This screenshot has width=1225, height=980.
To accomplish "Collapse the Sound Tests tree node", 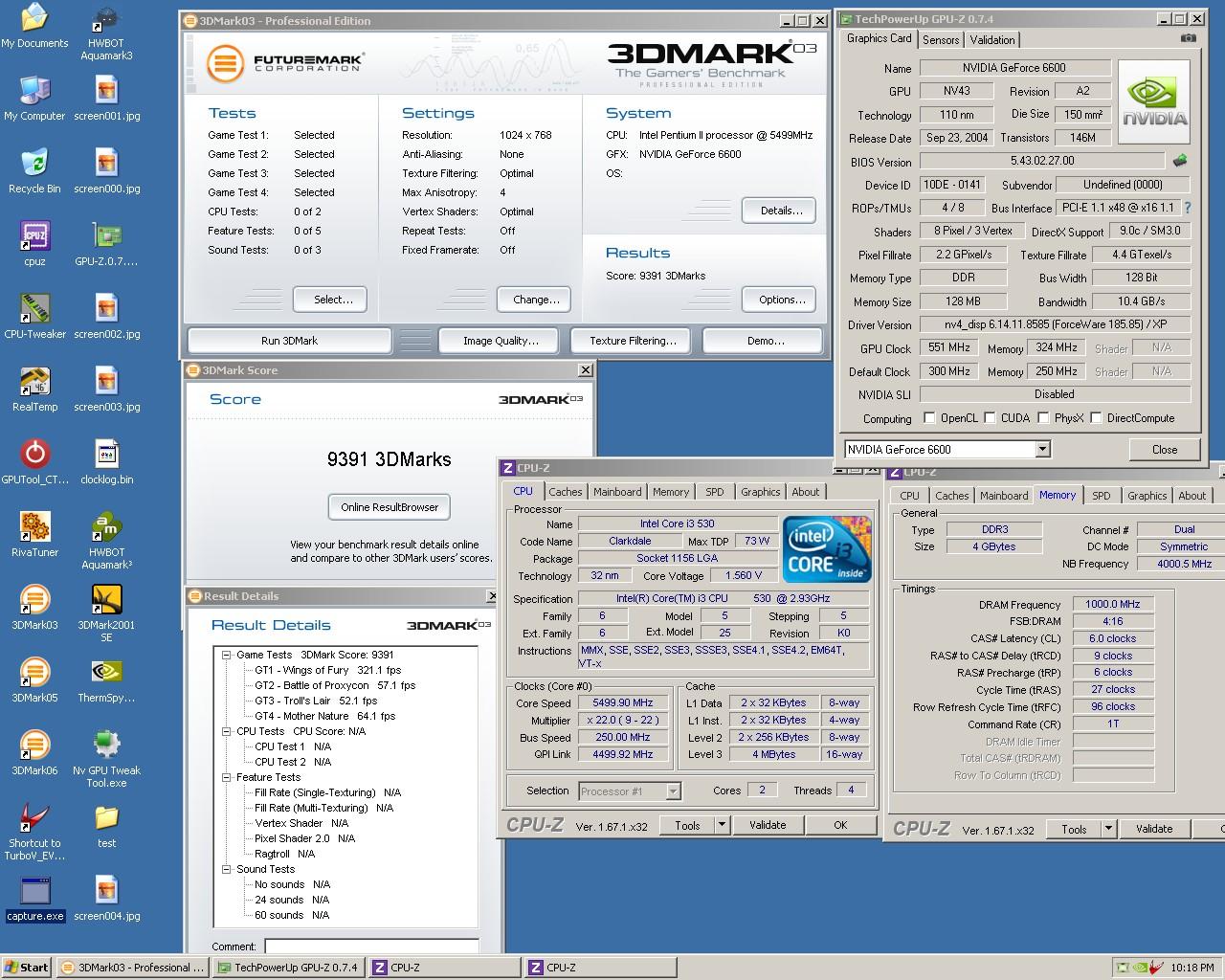I will tap(227, 869).
